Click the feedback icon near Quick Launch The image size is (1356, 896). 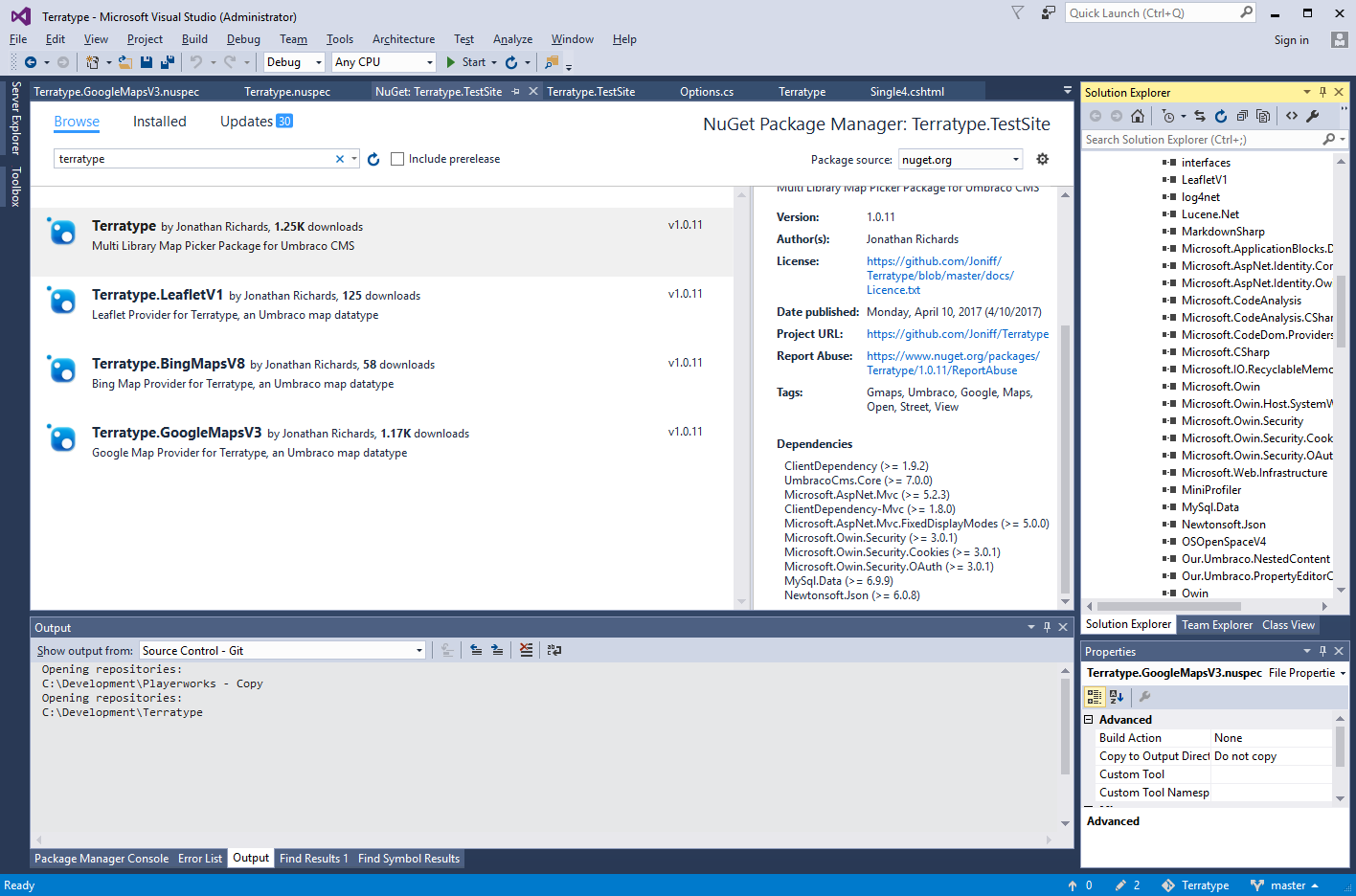pyautogui.click(x=1049, y=12)
